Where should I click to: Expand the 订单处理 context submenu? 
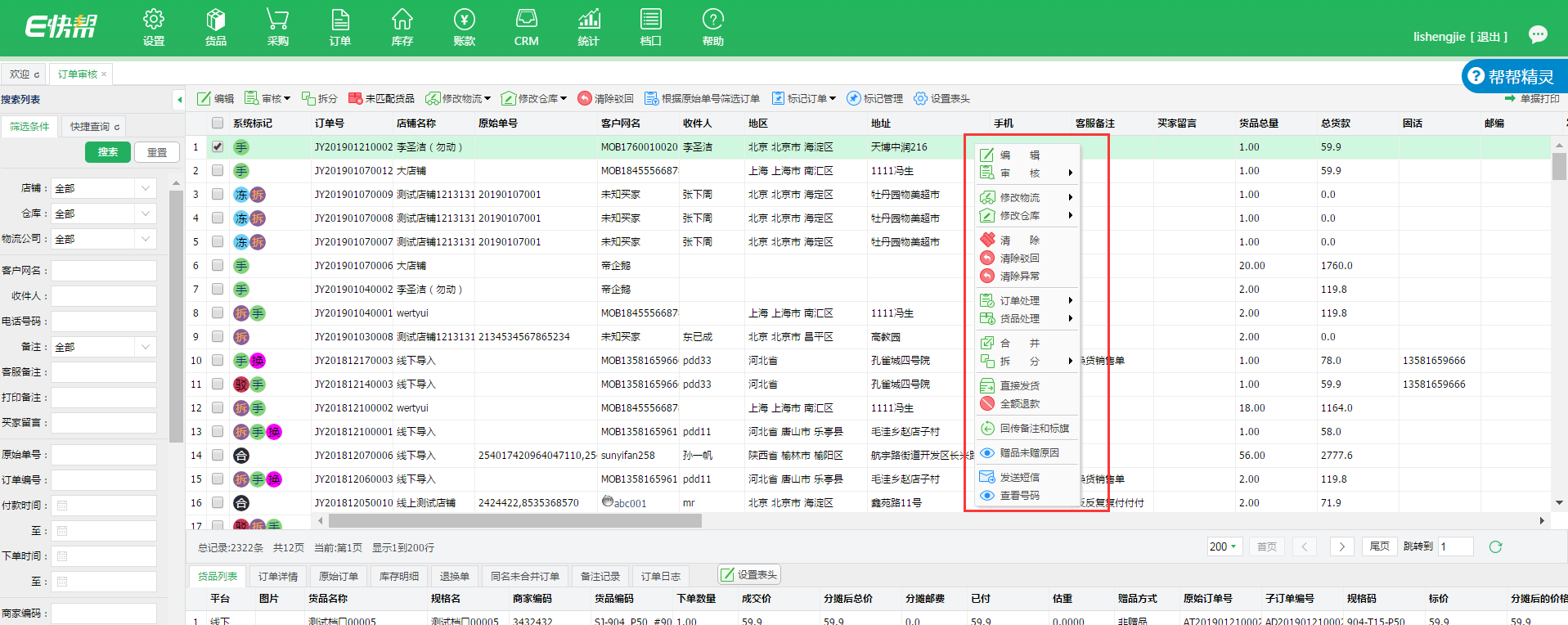tap(1028, 300)
